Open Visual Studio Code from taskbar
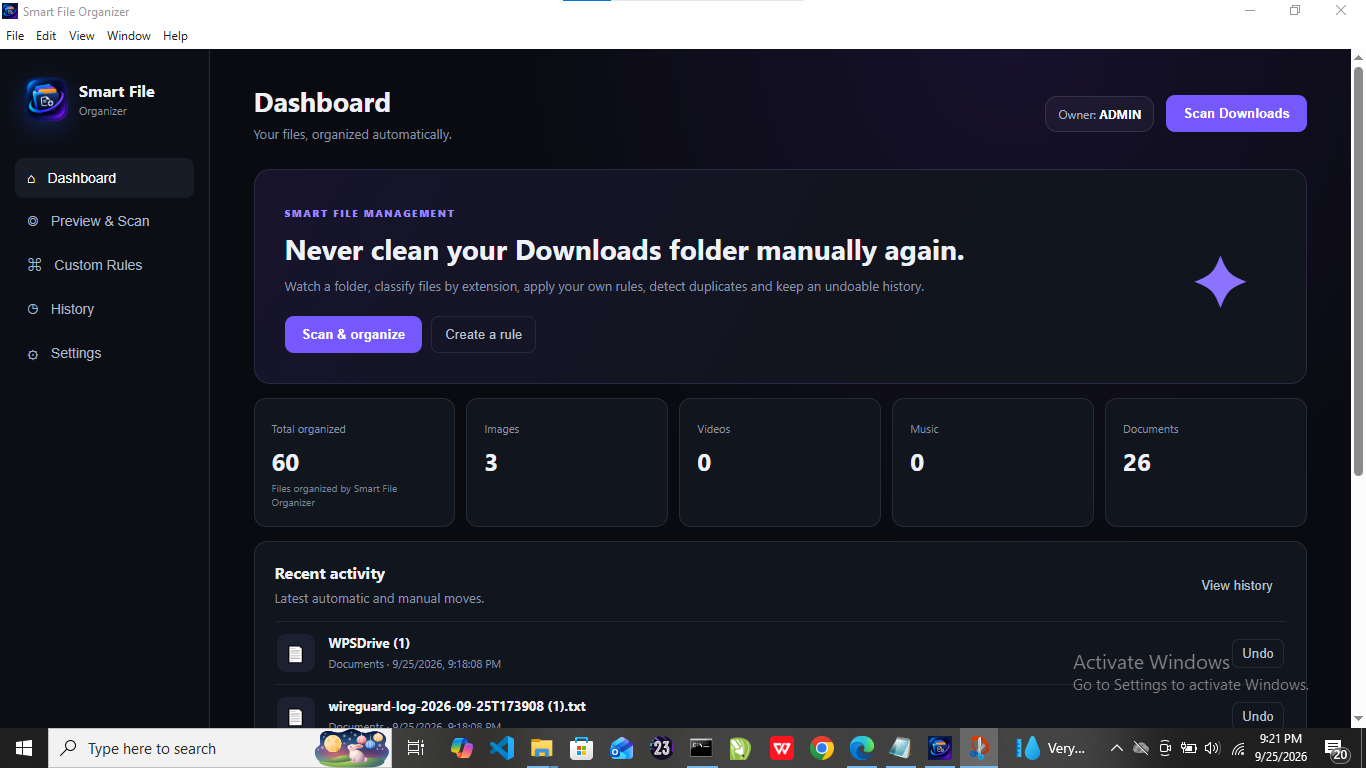 (502, 748)
